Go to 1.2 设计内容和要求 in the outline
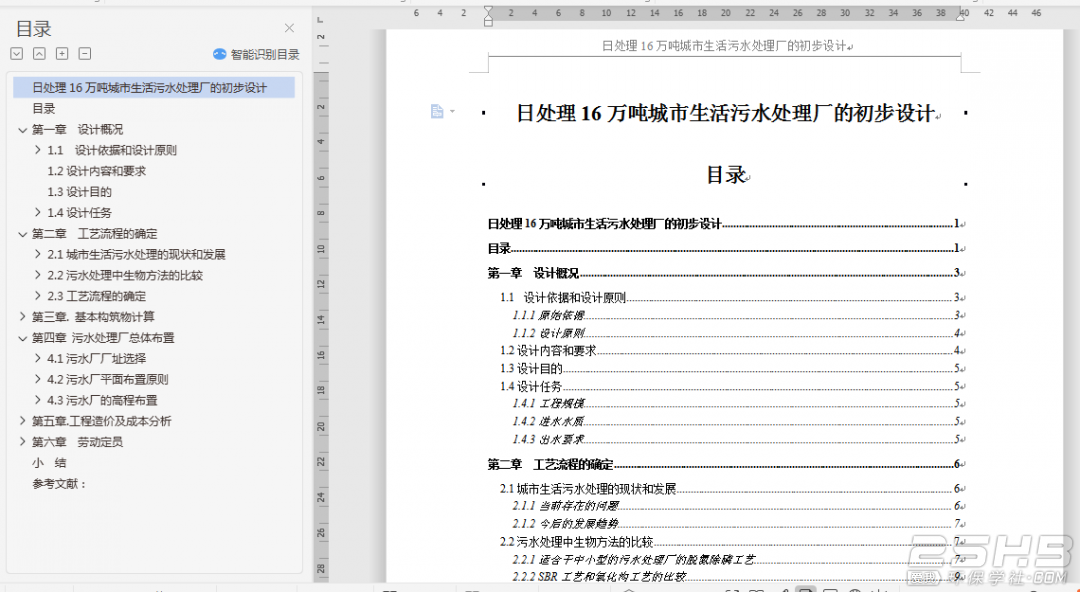 [96, 171]
